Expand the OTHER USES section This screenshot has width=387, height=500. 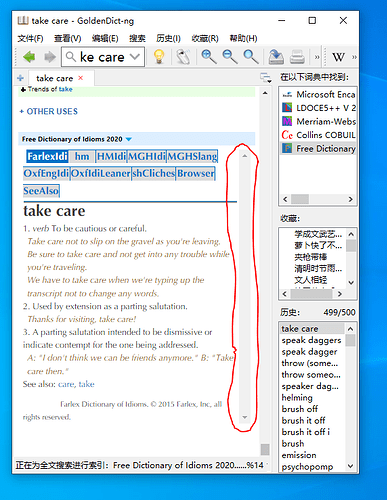49,111
